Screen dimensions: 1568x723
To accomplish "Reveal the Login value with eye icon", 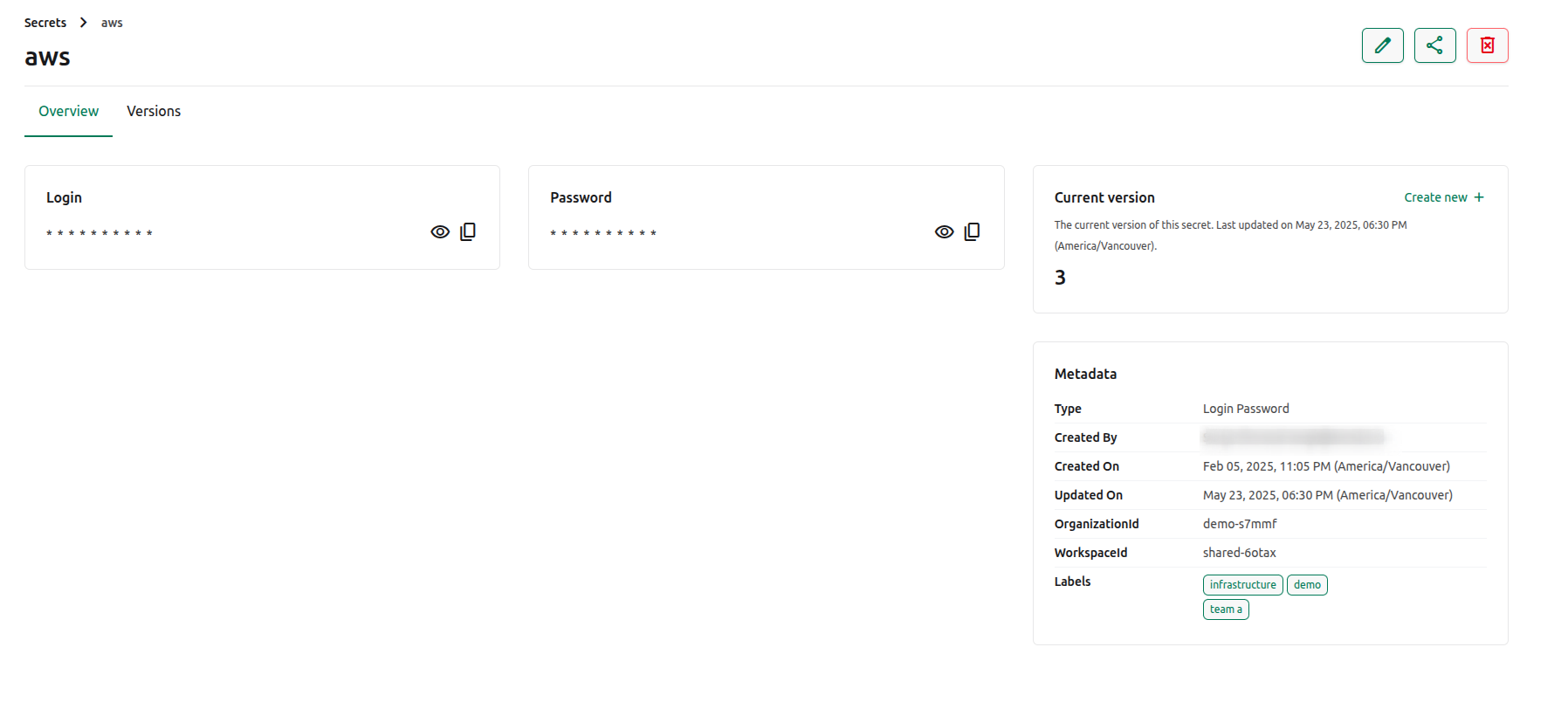I will point(440,231).
